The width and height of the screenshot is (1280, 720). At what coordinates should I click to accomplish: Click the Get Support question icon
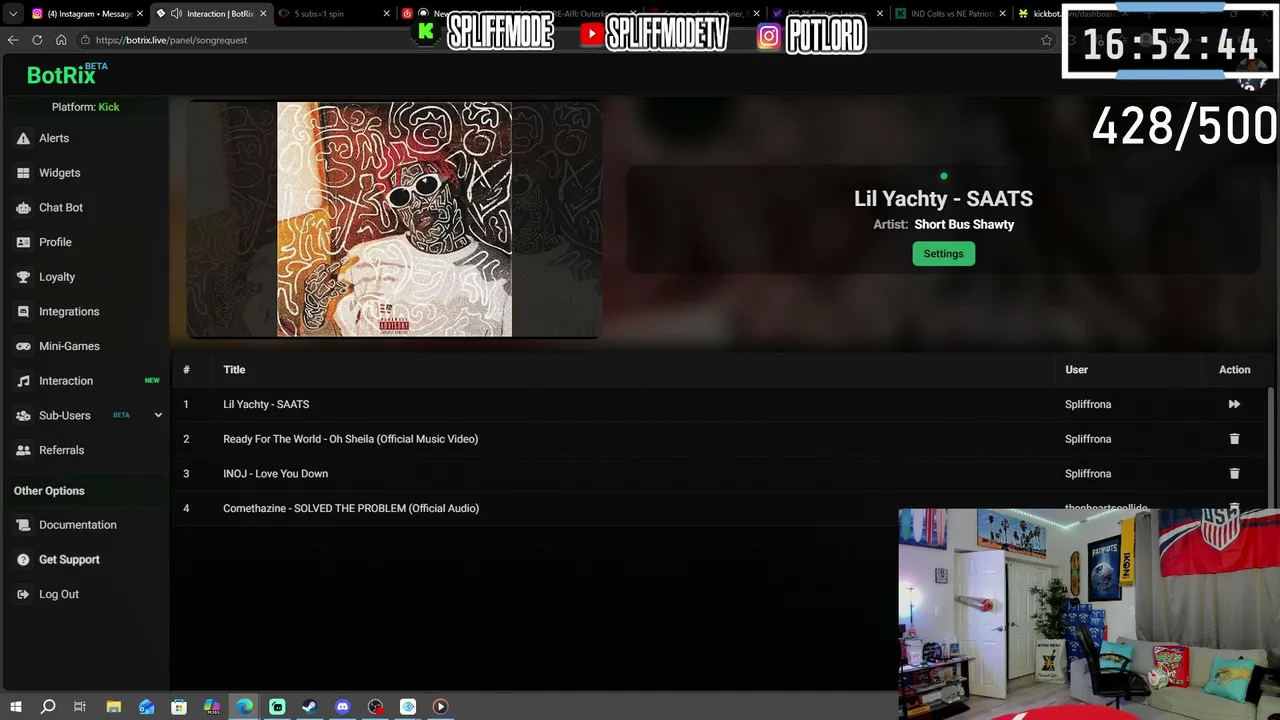click(x=23, y=560)
